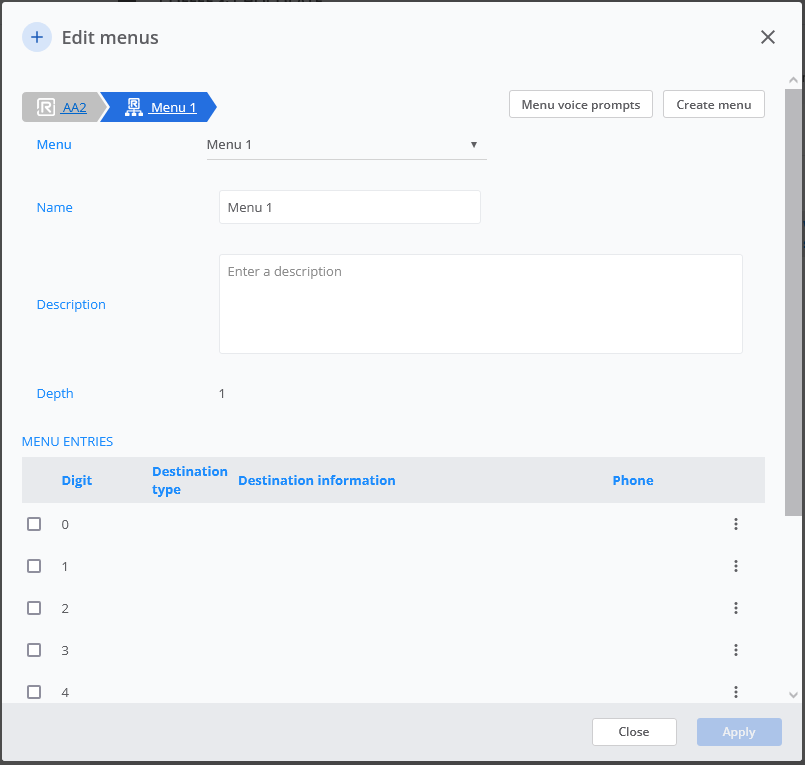Open the three-dot options for digit 2

(x=735, y=608)
